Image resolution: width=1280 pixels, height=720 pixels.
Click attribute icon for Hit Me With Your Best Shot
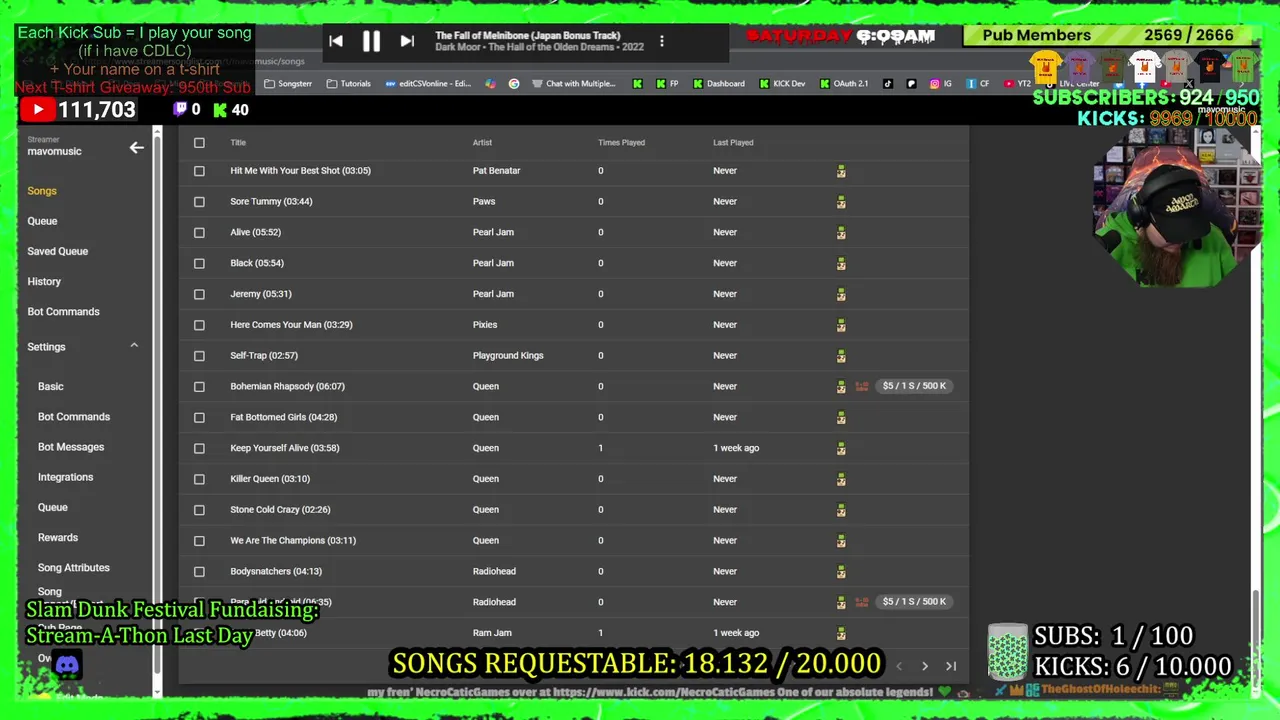click(841, 171)
